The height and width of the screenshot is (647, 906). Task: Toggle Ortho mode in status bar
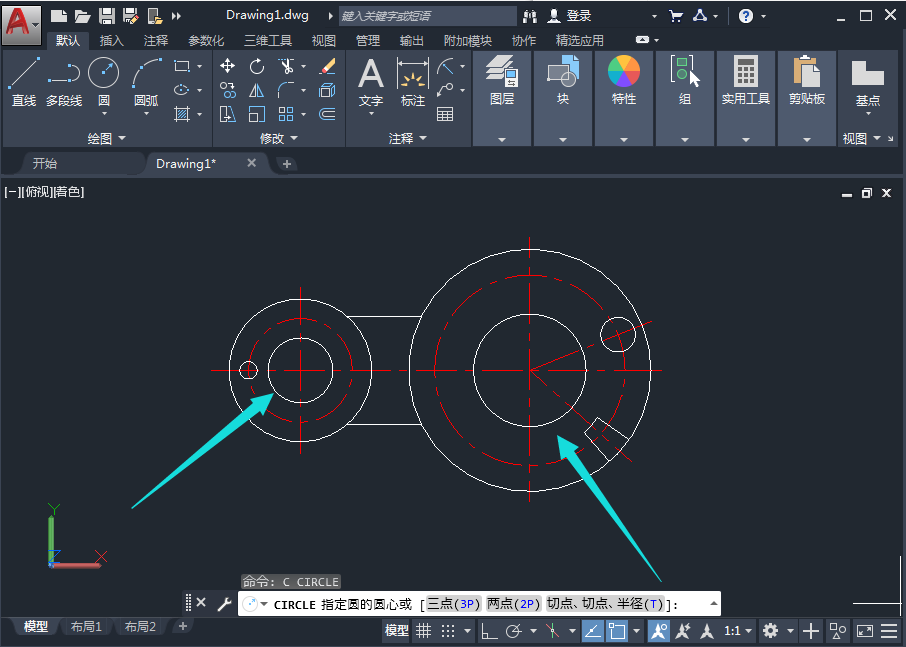pos(489,631)
